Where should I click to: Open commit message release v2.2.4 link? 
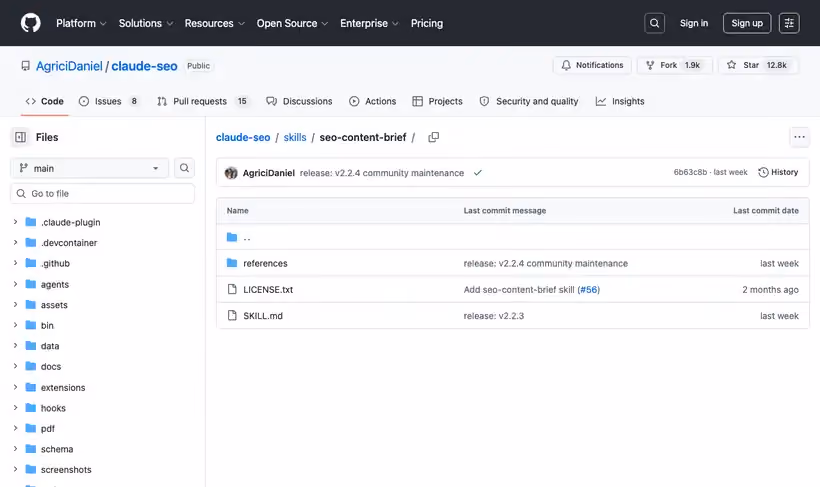(x=382, y=173)
